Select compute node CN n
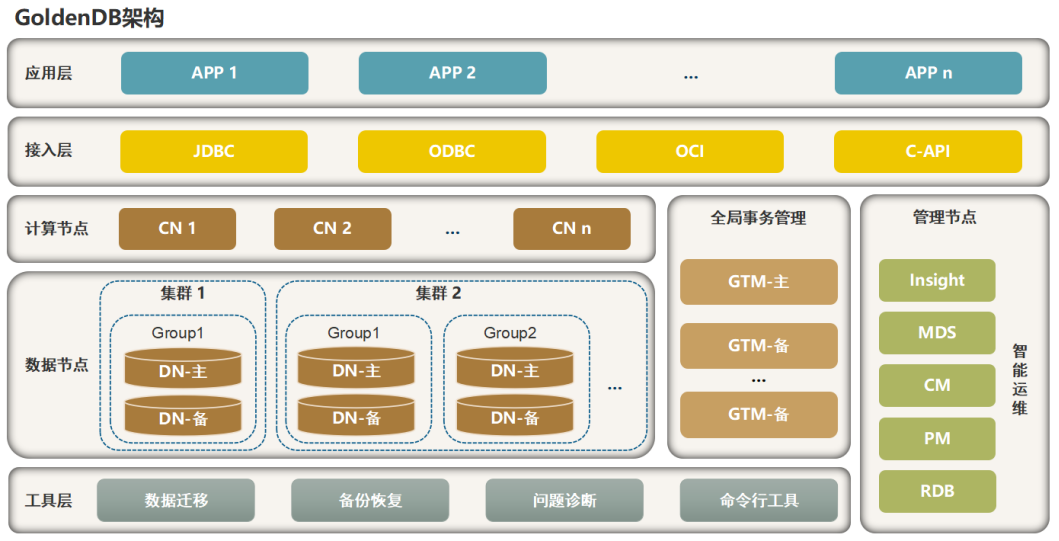 (x=572, y=229)
